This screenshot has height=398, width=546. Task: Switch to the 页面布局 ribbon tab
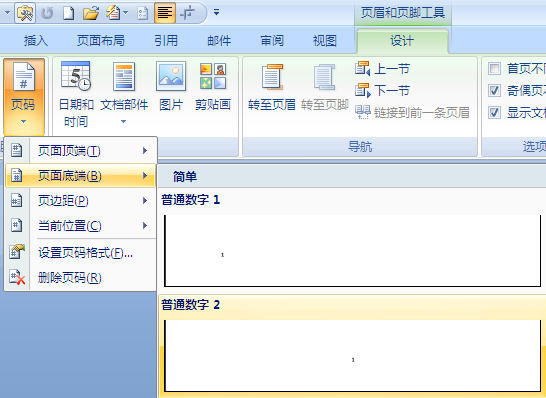point(101,41)
